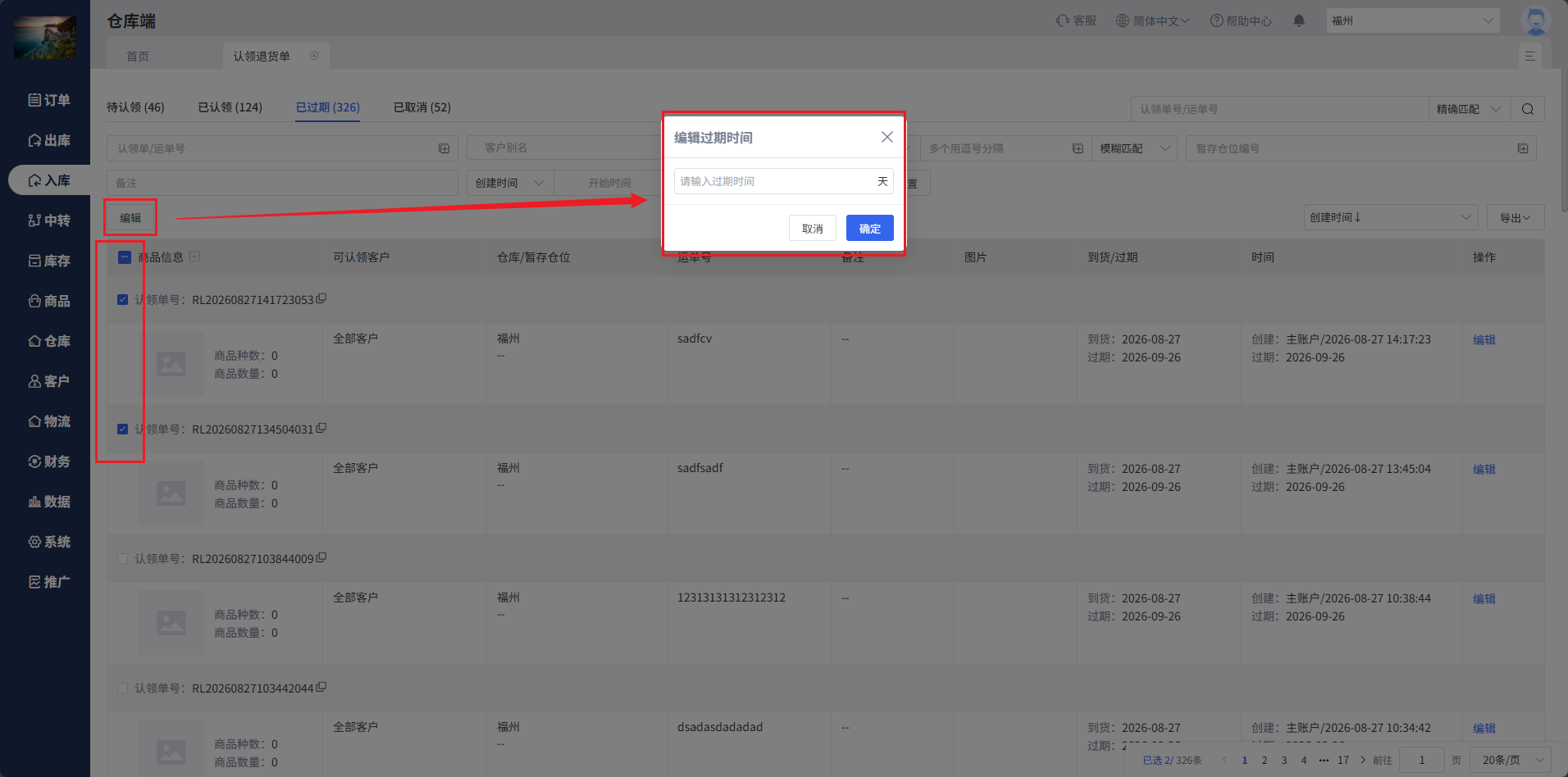Click the 编辑 batch edit button
The height and width of the screenshot is (777, 1568).
point(130,217)
